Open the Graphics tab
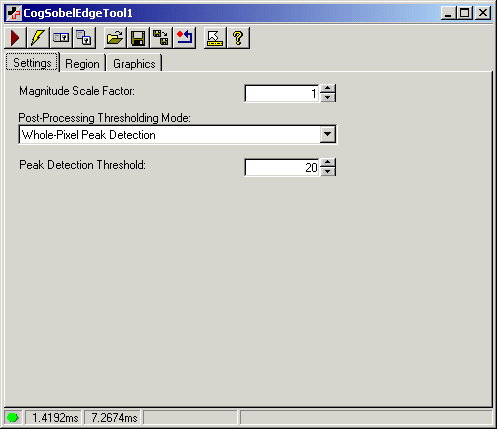Viewport: 497px width, 429px height. (x=134, y=64)
